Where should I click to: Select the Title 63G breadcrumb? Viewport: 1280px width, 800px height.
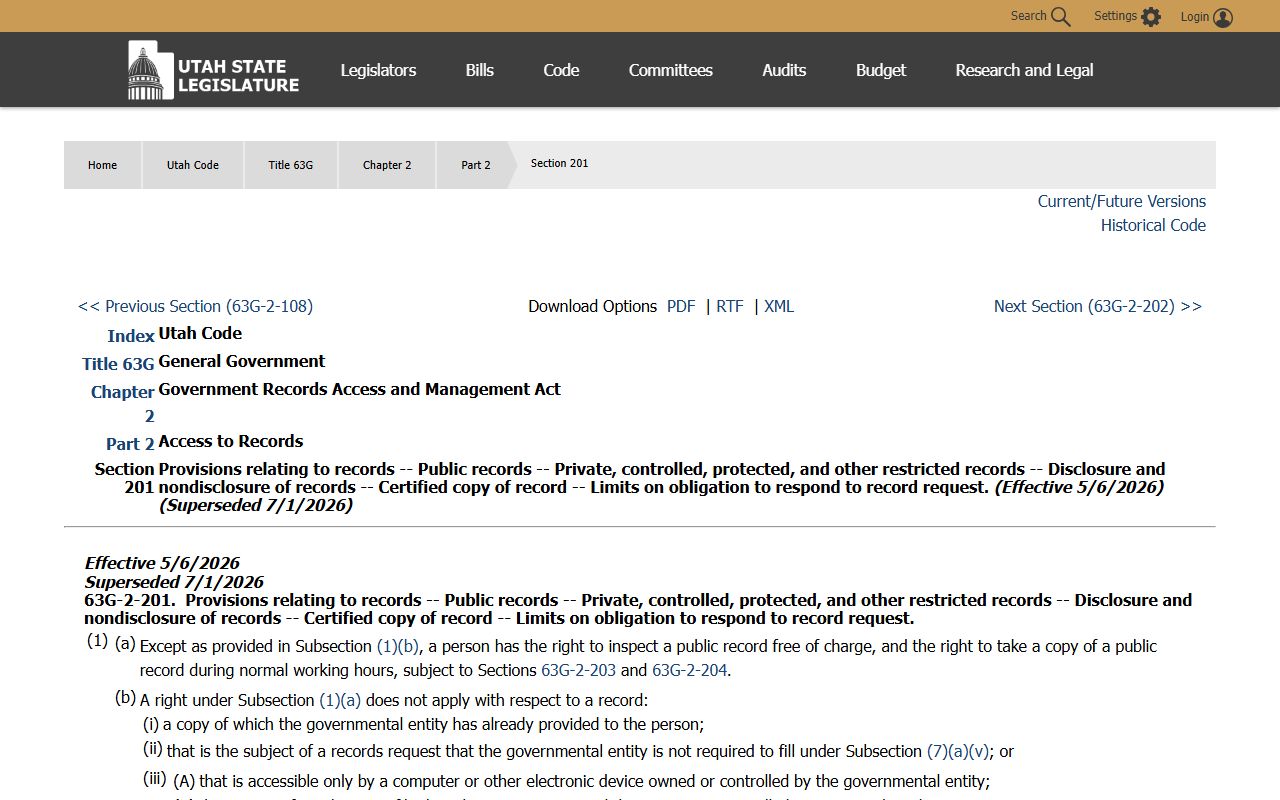[291, 165]
